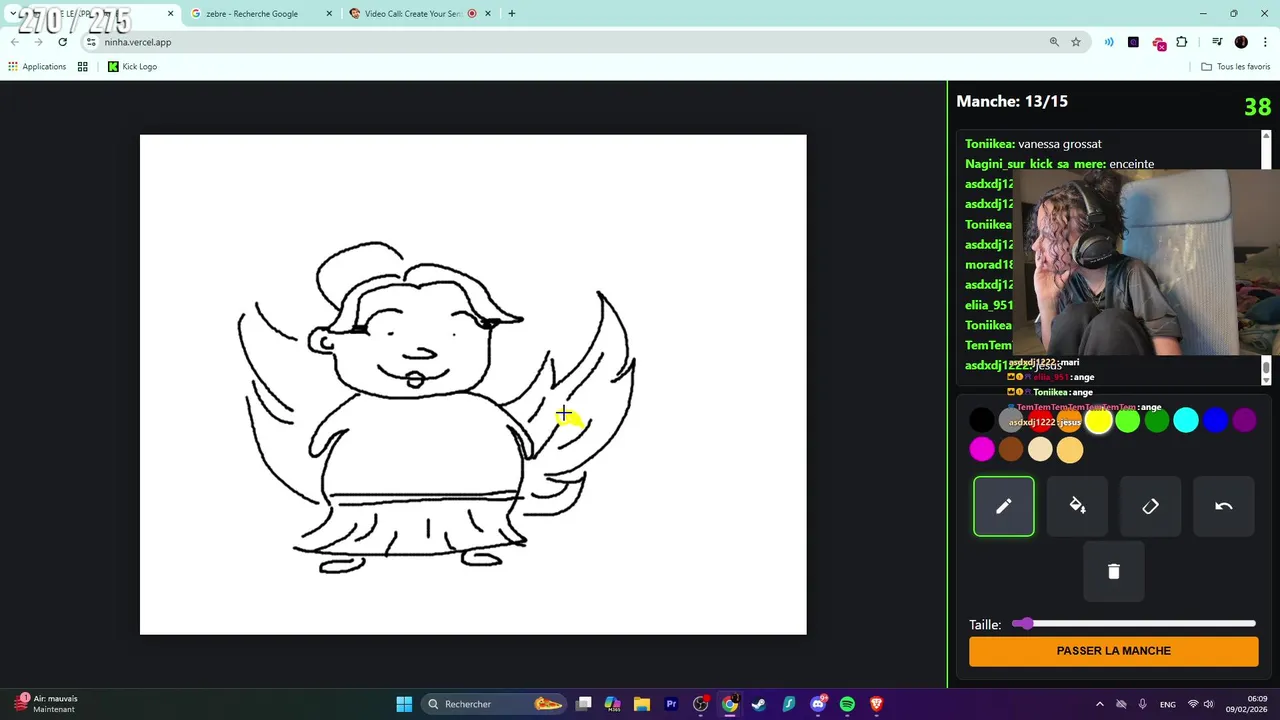Open the zoom magnifier icon in address bar
The image size is (1280, 720).
pyautogui.click(x=1054, y=42)
